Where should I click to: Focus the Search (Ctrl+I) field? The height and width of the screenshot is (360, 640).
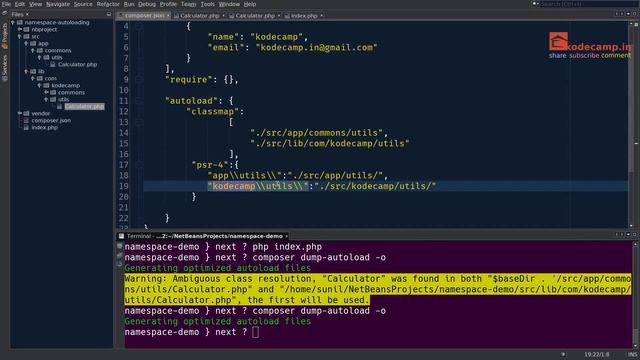click(589, 4)
